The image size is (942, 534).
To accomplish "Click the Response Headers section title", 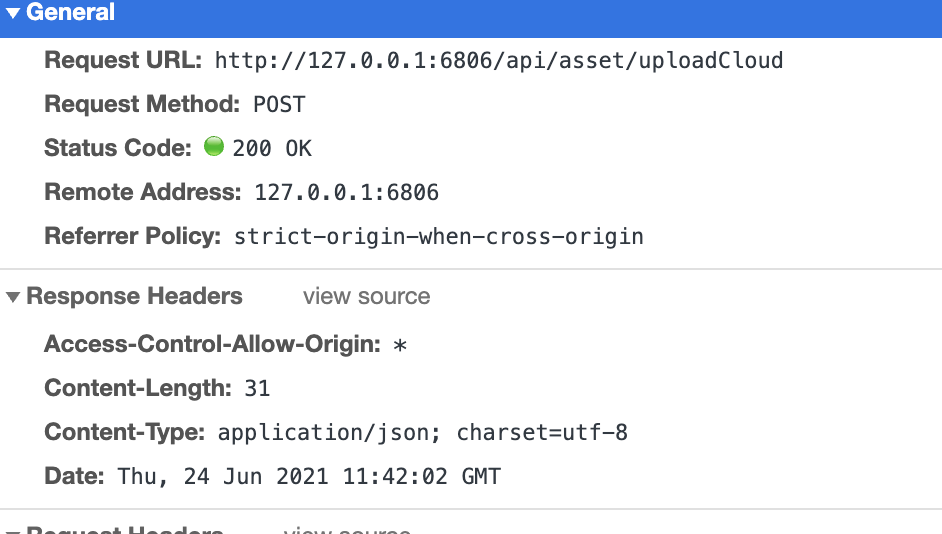I will [134, 297].
